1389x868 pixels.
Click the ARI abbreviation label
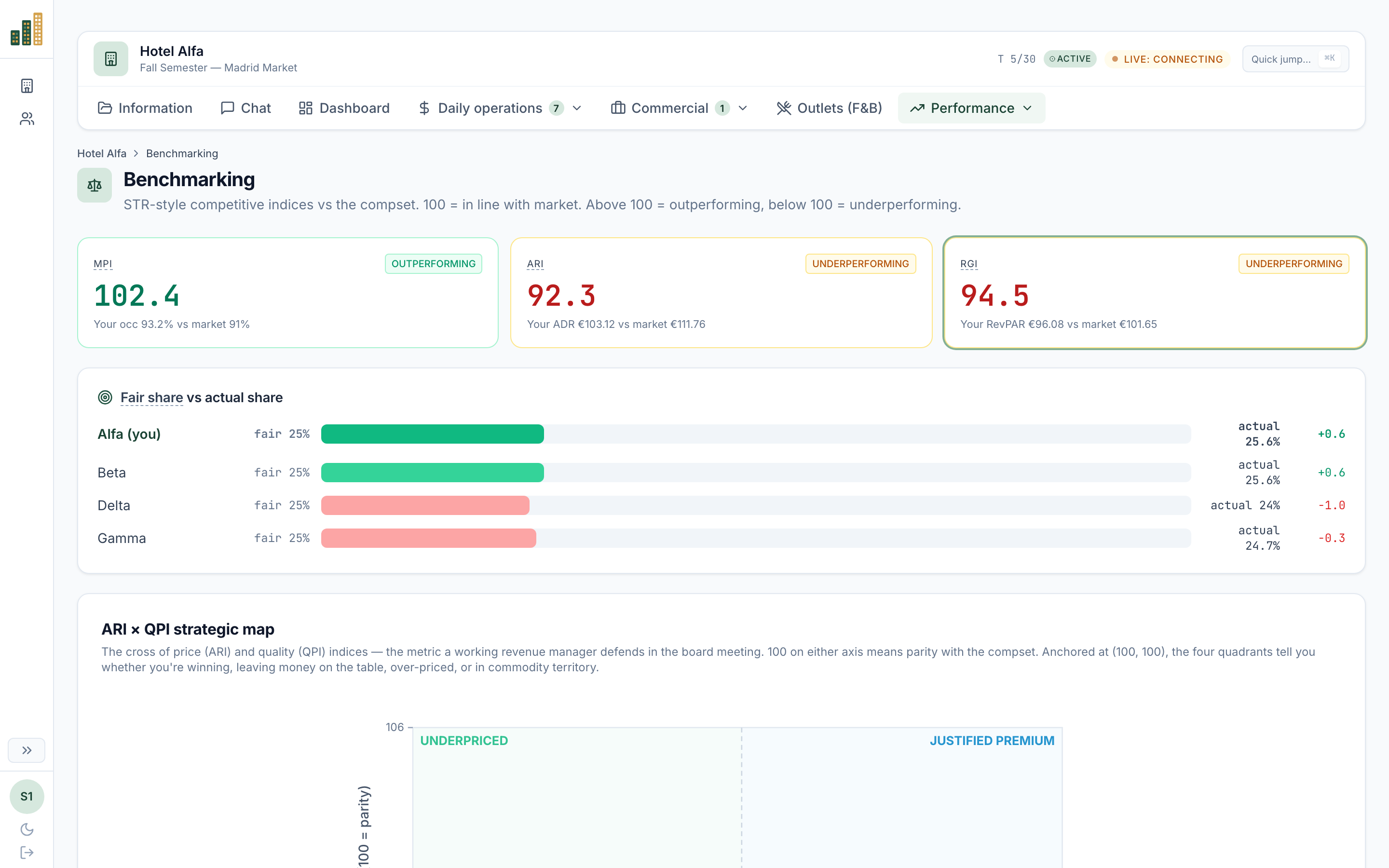point(535,264)
